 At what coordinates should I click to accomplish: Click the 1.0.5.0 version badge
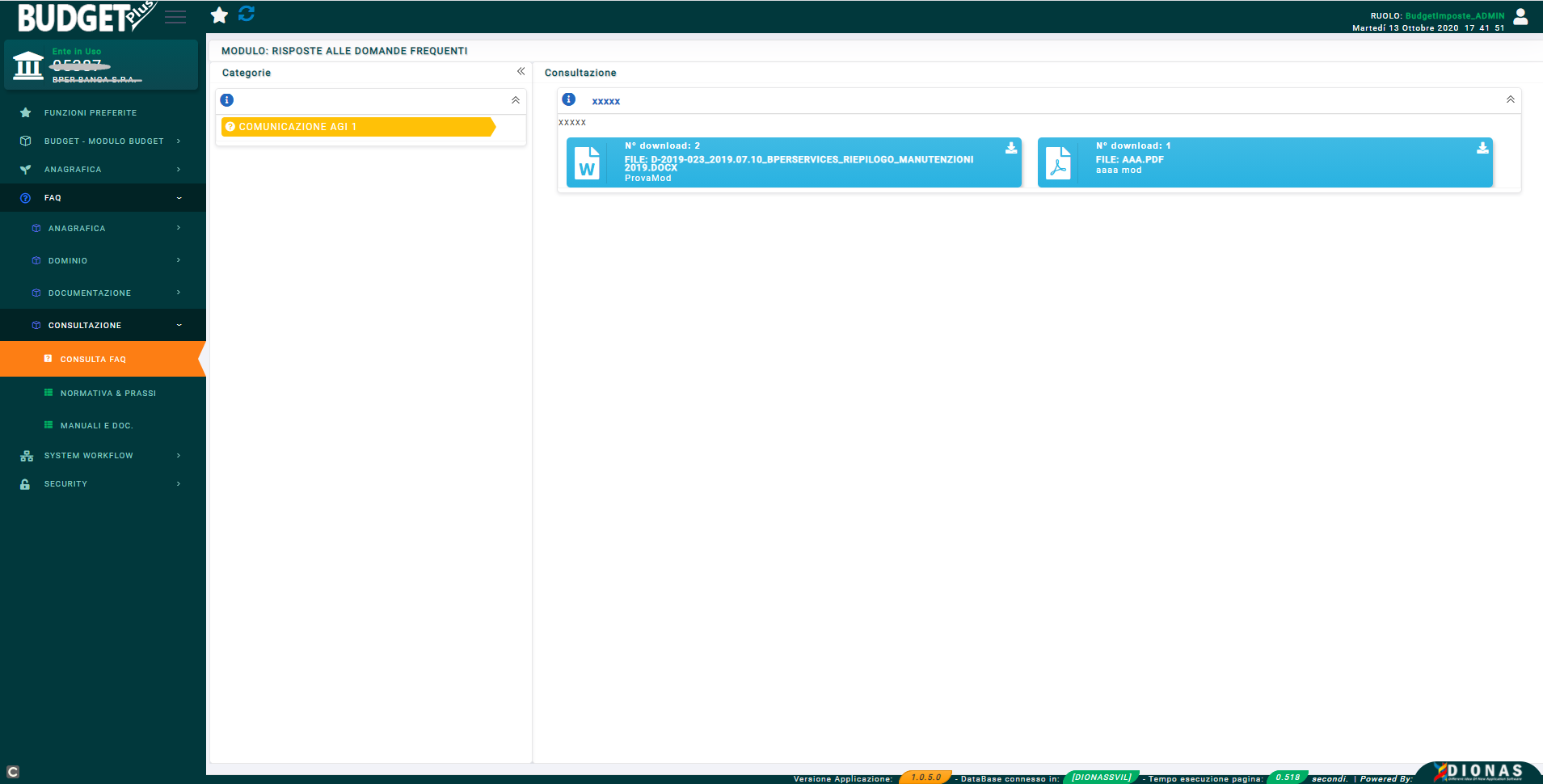coord(925,778)
